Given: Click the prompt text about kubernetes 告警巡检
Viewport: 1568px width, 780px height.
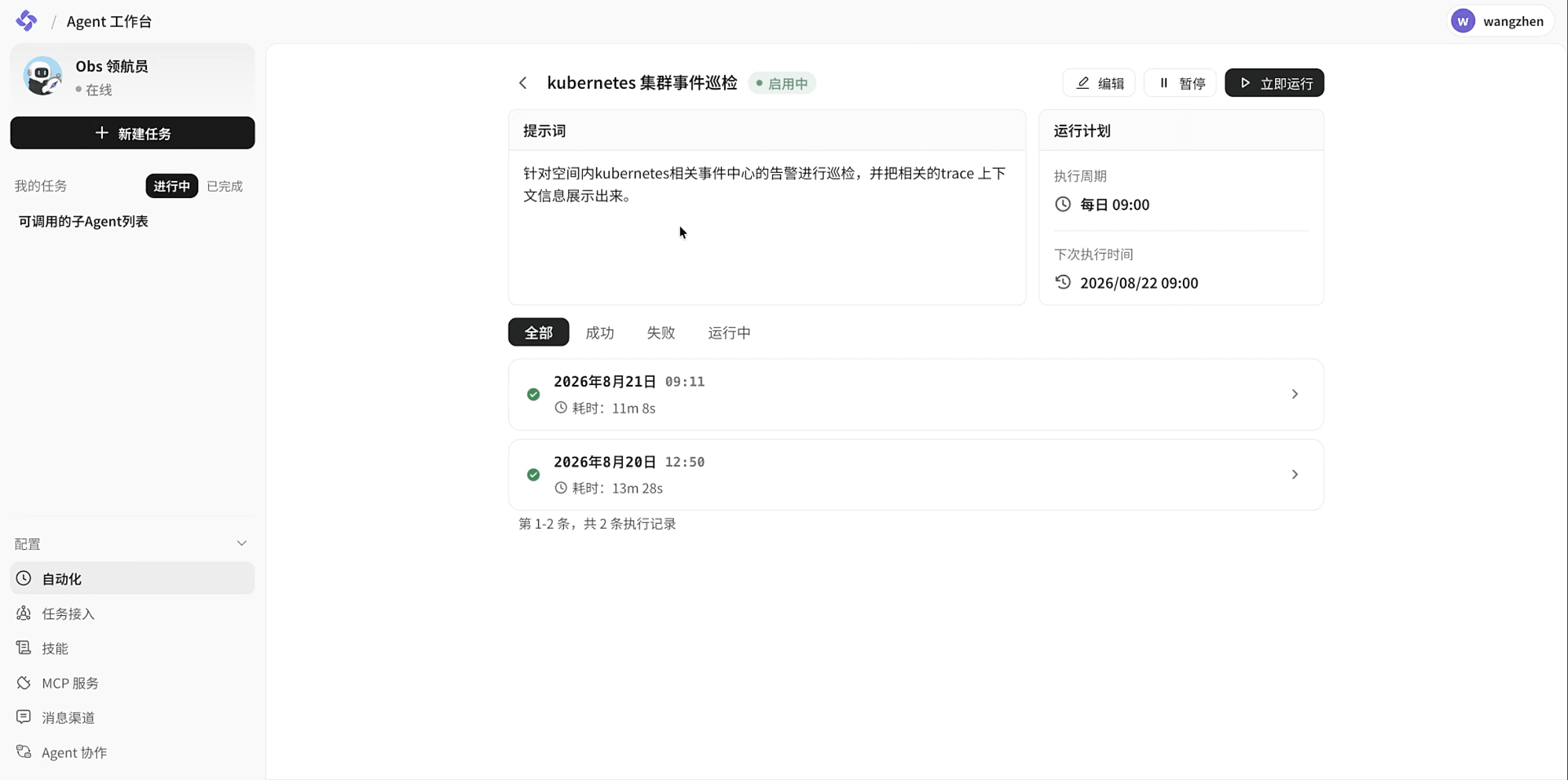Looking at the screenshot, I should [x=765, y=184].
